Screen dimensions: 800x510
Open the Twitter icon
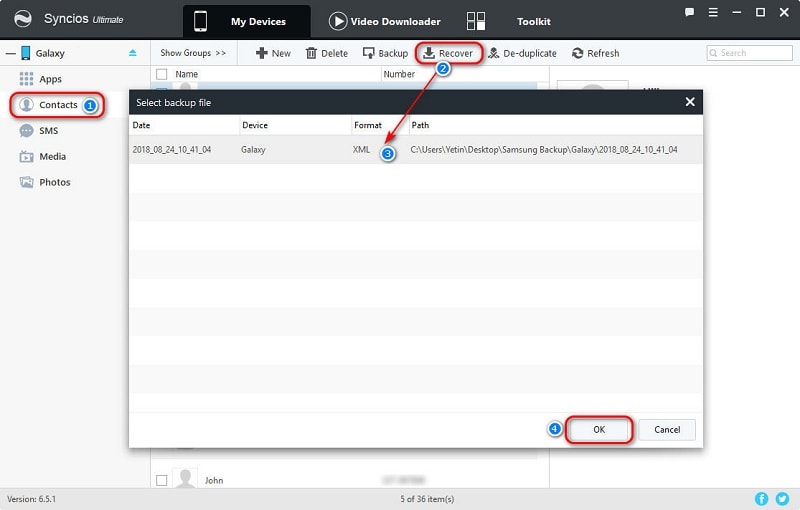[782, 499]
